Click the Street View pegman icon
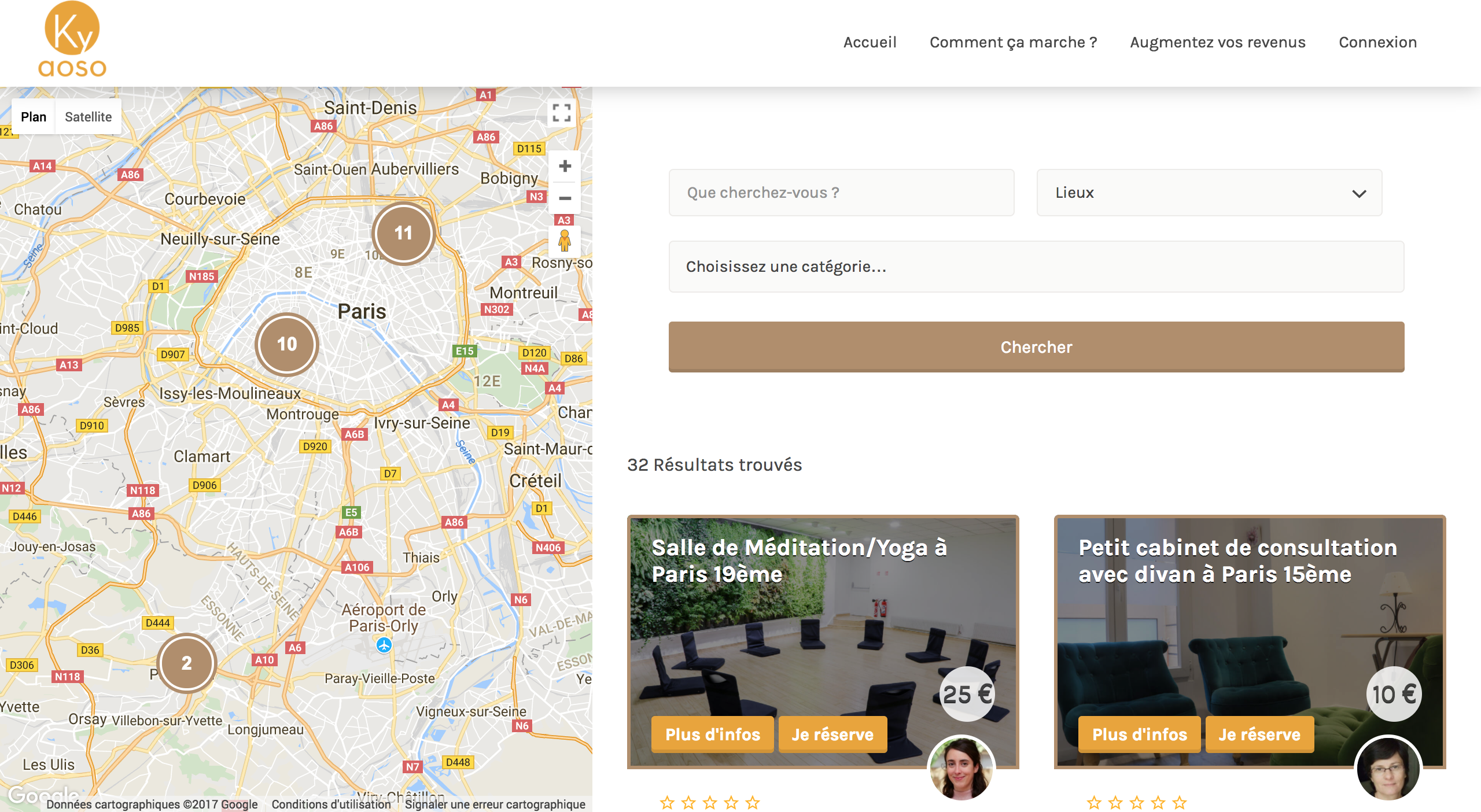 tap(565, 241)
